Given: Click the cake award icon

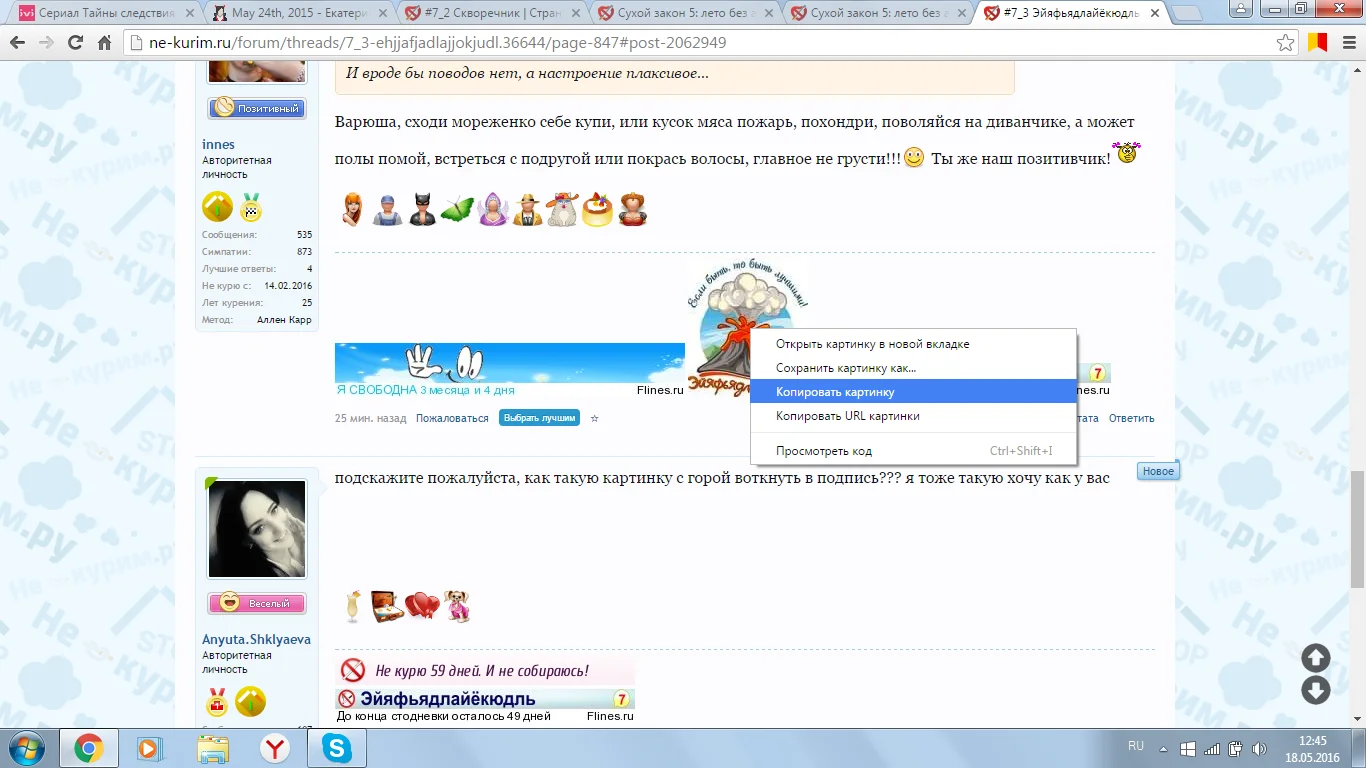Looking at the screenshot, I should [x=597, y=209].
